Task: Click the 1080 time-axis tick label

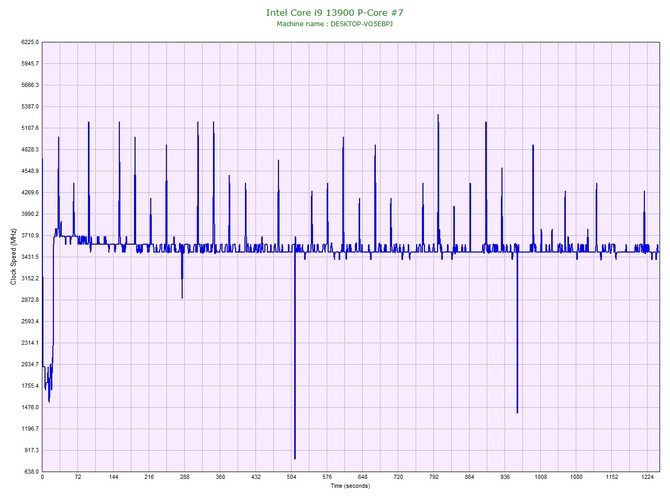Action: (x=576, y=477)
